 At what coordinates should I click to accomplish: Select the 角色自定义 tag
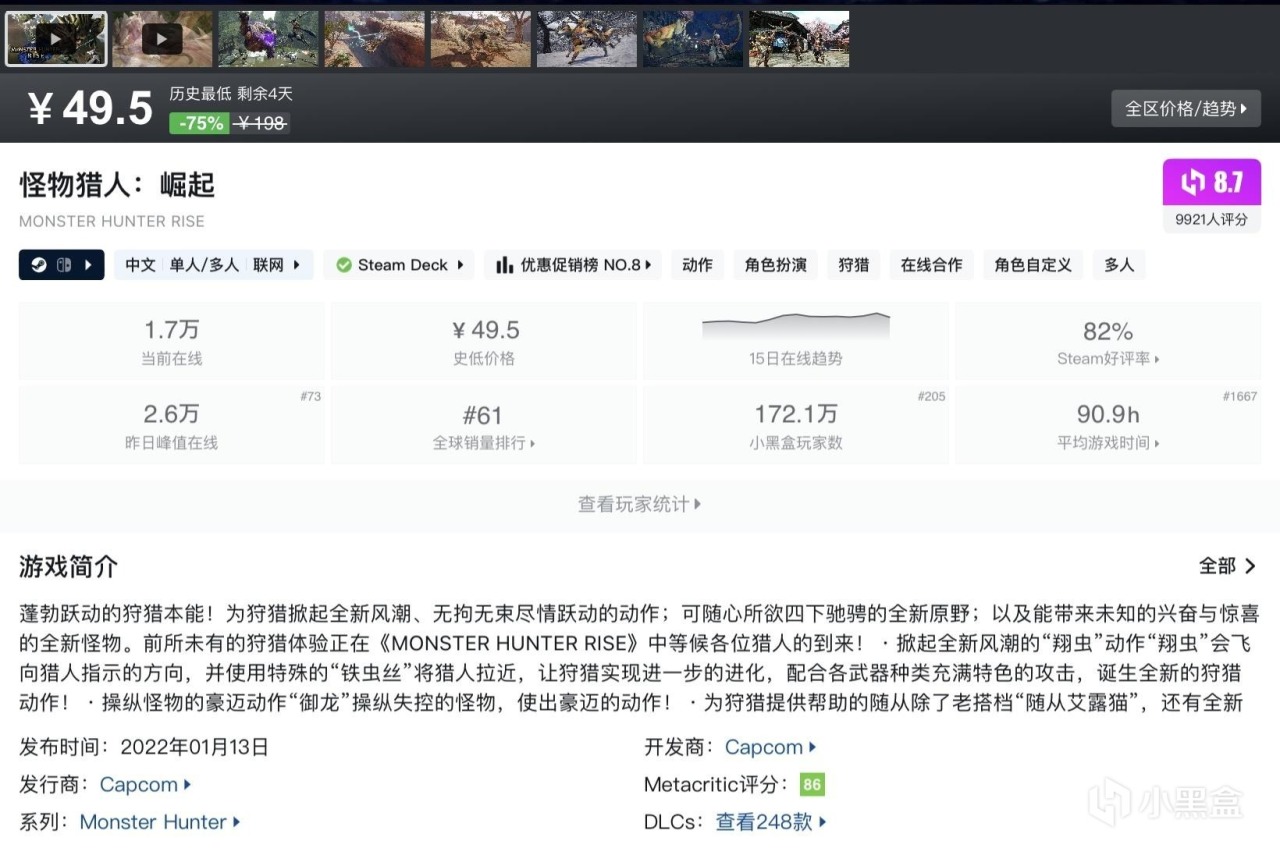[x=1033, y=265]
